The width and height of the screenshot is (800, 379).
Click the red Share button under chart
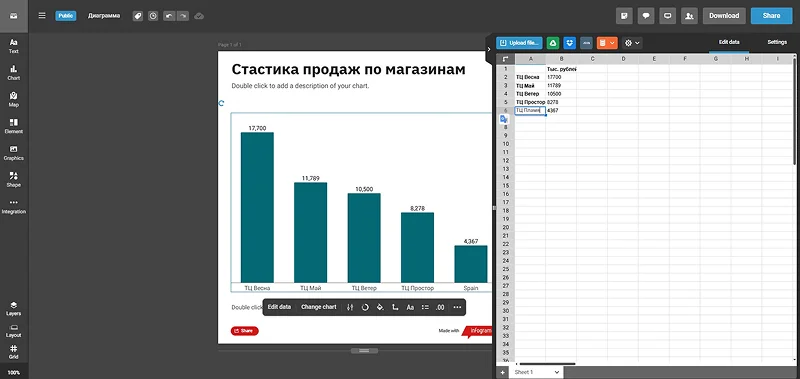[244, 331]
